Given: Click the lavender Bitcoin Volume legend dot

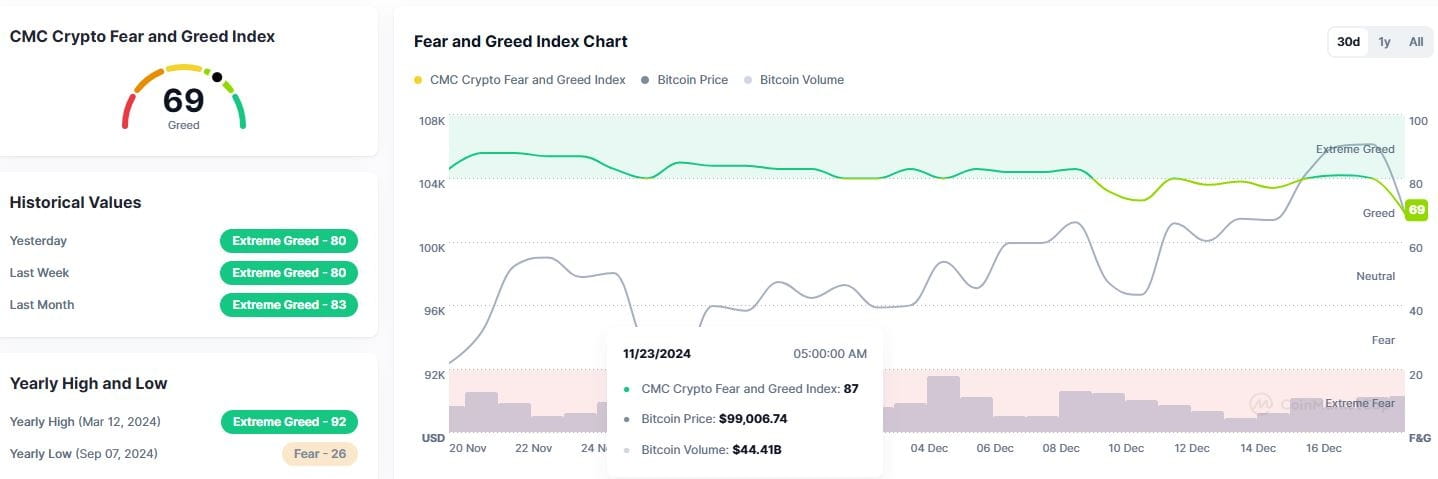Looking at the screenshot, I should click(x=749, y=80).
